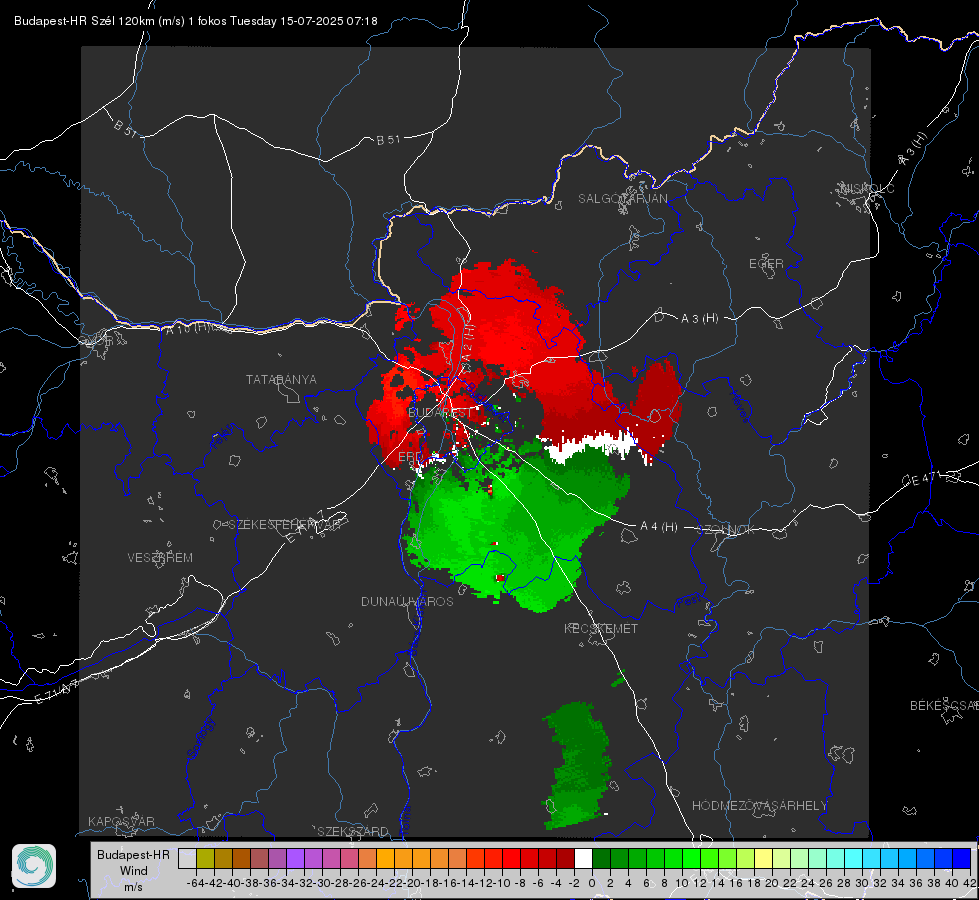Click the 'B 51' label at top center
This screenshot has height=900, width=979.
tap(388, 140)
